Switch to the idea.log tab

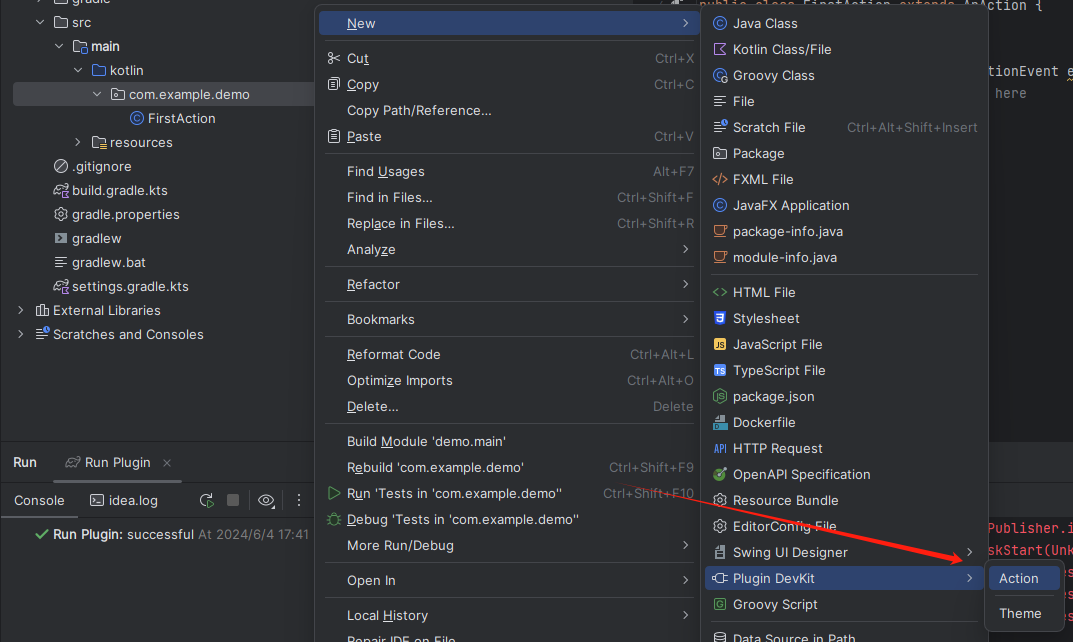(x=124, y=500)
